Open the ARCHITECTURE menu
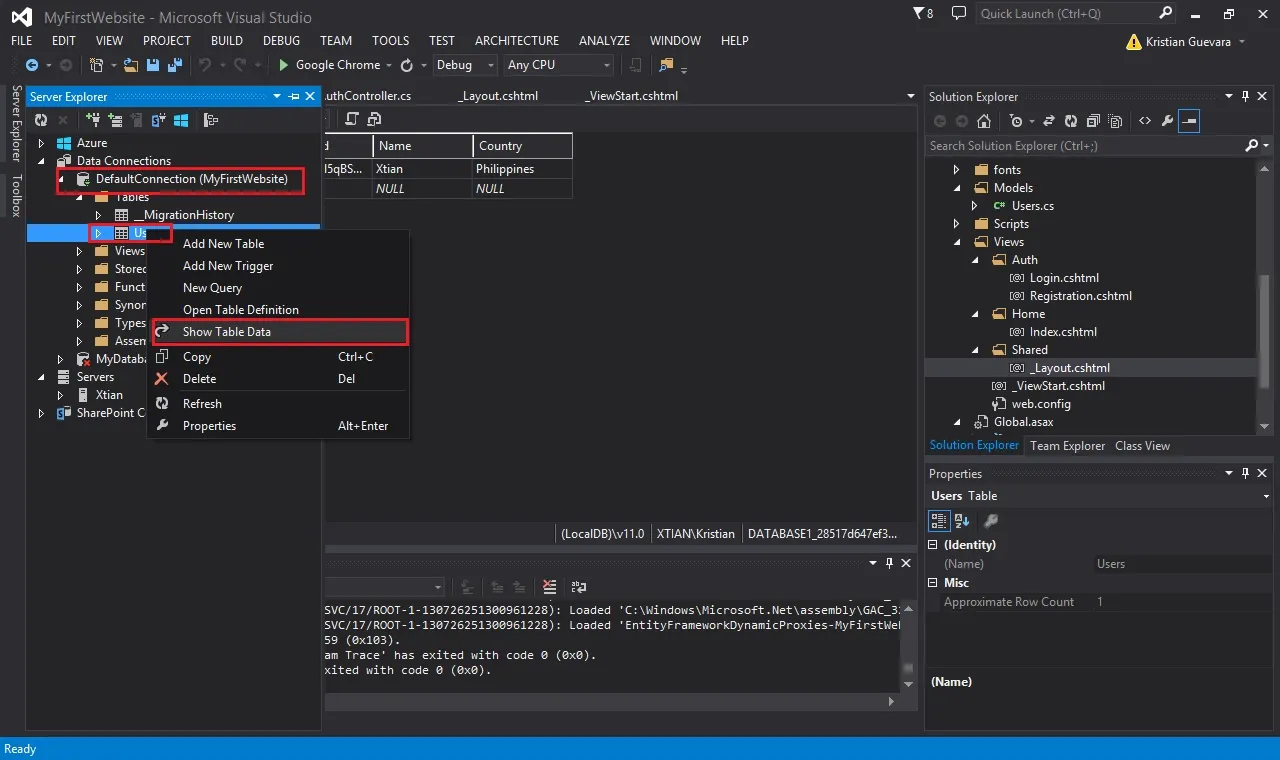The height and width of the screenshot is (760, 1280). pyautogui.click(x=516, y=41)
